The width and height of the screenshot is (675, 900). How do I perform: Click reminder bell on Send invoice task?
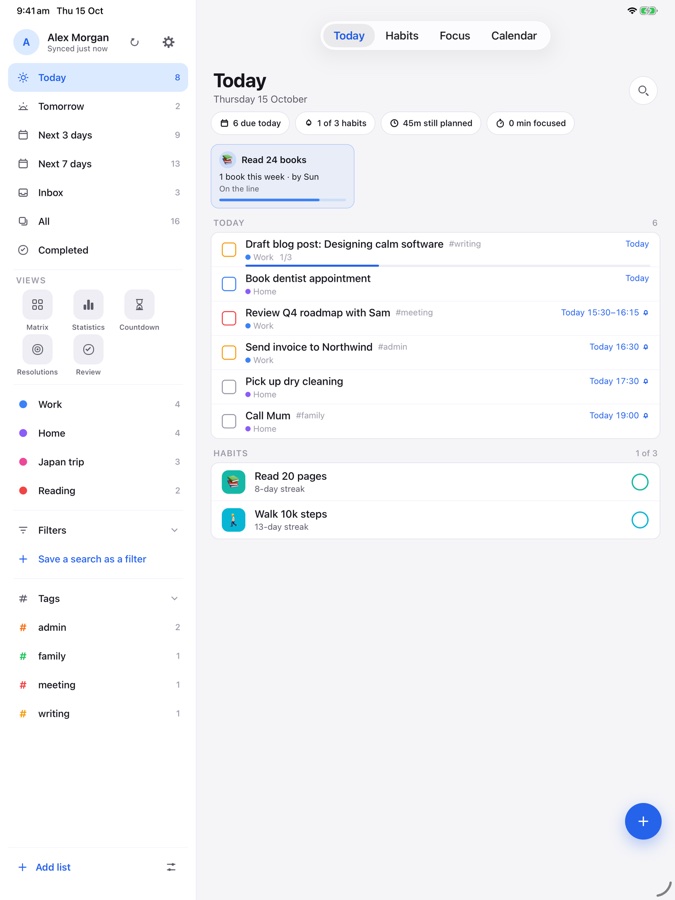(x=646, y=347)
